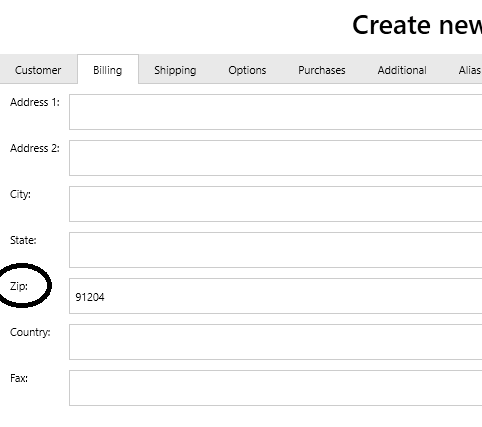
Task: Click the City input field
Action: (276, 204)
